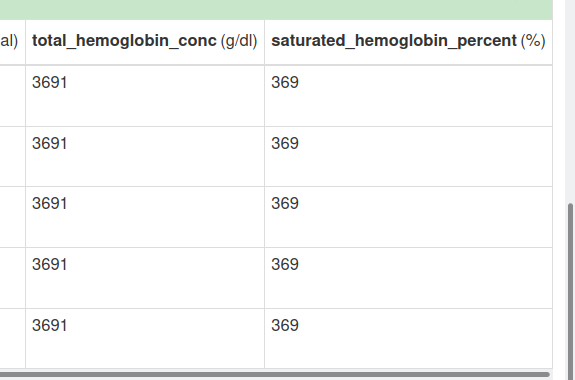575x380 pixels.
Task: Select the 3691 cell in the first row
Action: tap(145, 96)
